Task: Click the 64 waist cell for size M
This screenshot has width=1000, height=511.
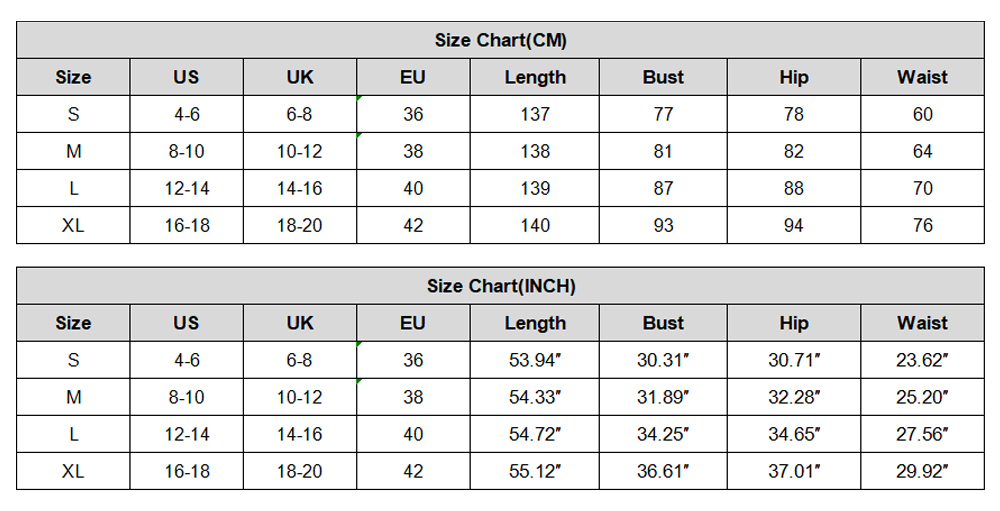Action: [922, 151]
